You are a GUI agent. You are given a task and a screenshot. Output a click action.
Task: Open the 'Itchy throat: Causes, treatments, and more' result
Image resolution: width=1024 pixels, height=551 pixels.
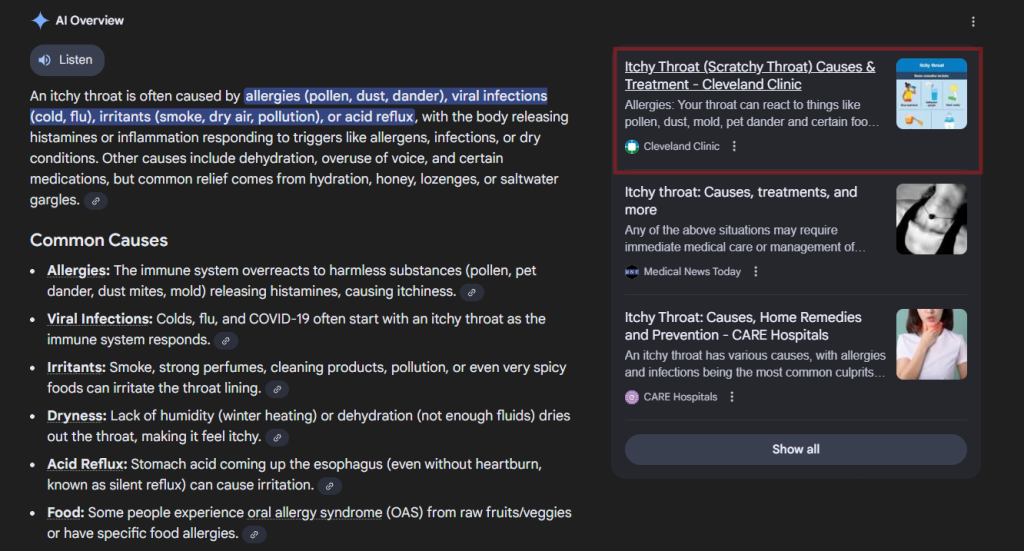pos(741,201)
